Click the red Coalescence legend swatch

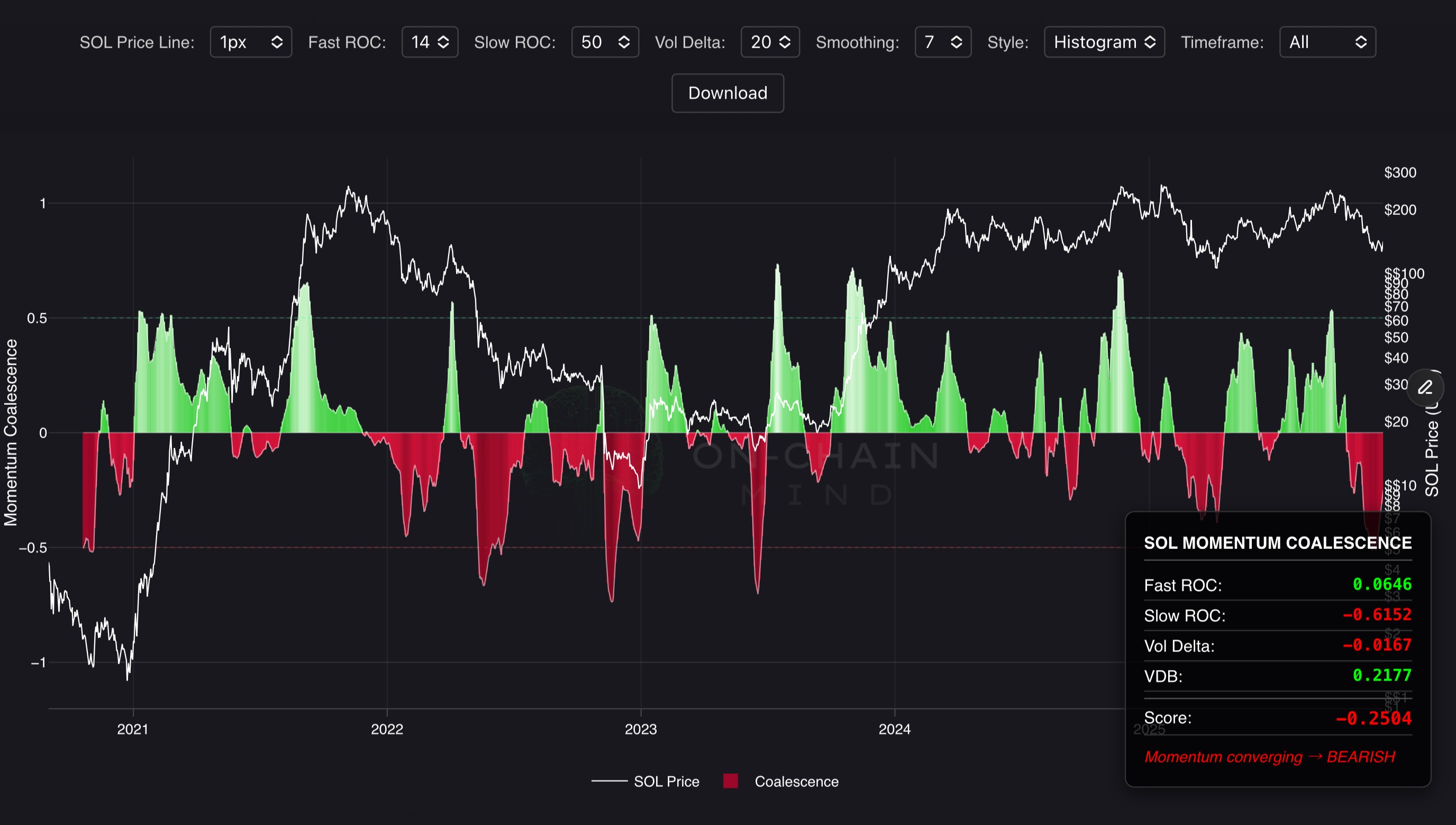coord(731,782)
